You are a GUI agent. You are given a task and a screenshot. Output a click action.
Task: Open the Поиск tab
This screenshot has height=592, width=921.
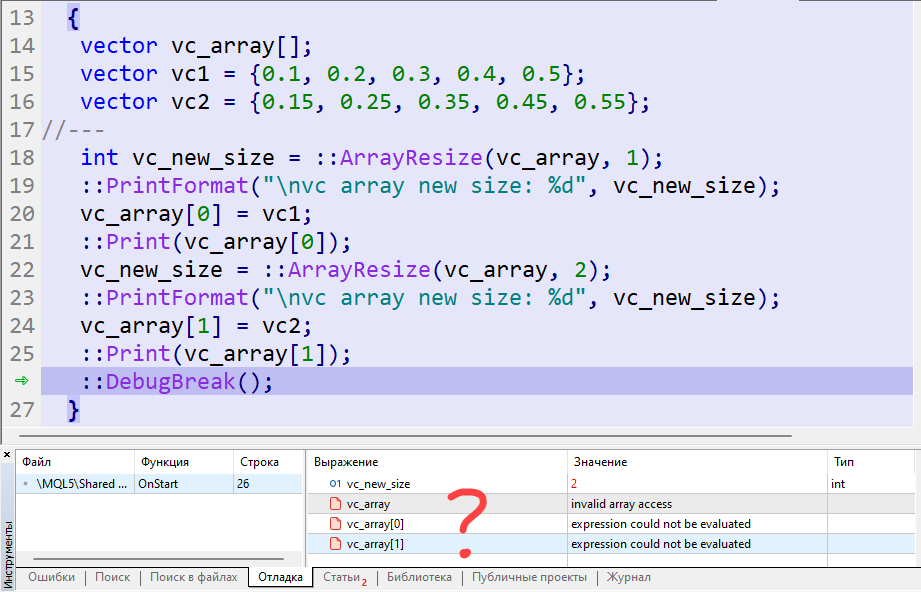[x=113, y=577]
